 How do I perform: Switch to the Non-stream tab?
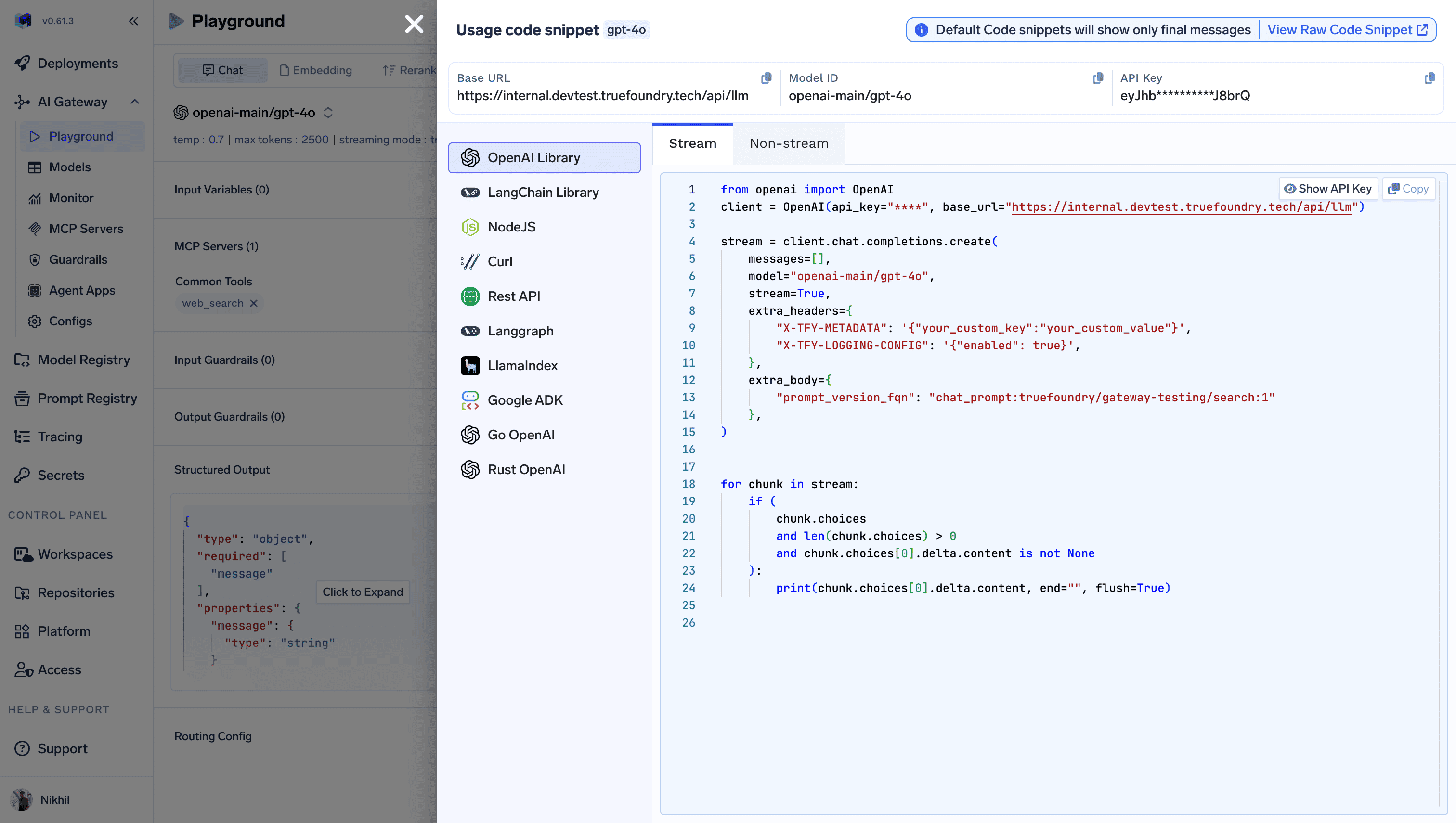[789, 143]
